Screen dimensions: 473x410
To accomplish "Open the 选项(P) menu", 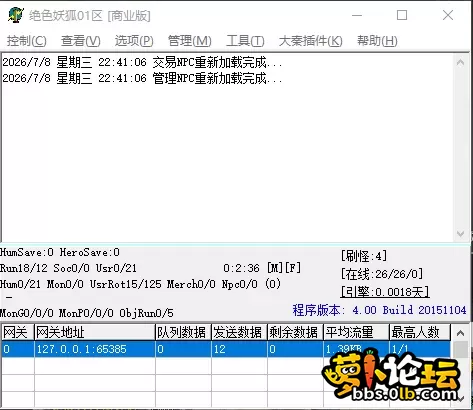I will [x=134, y=41].
